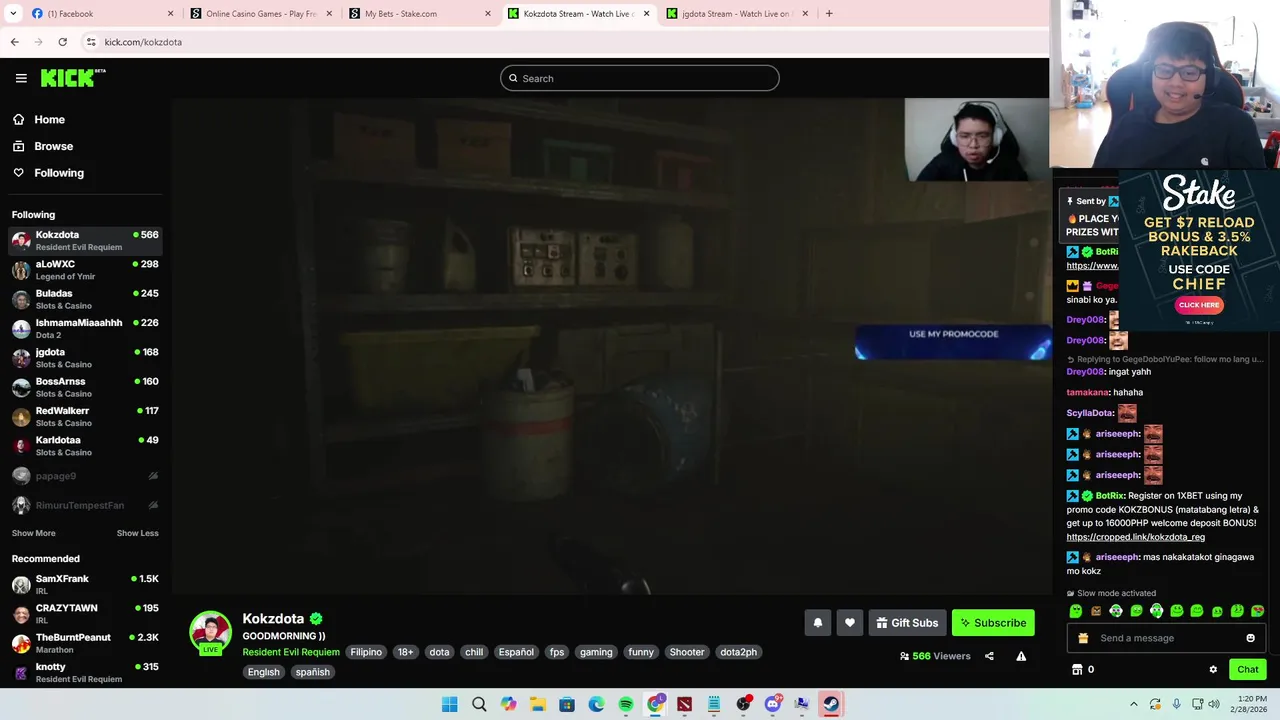Open the Windows Start menu
Viewport: 1280px width, 720px height.
pos(450,704)
